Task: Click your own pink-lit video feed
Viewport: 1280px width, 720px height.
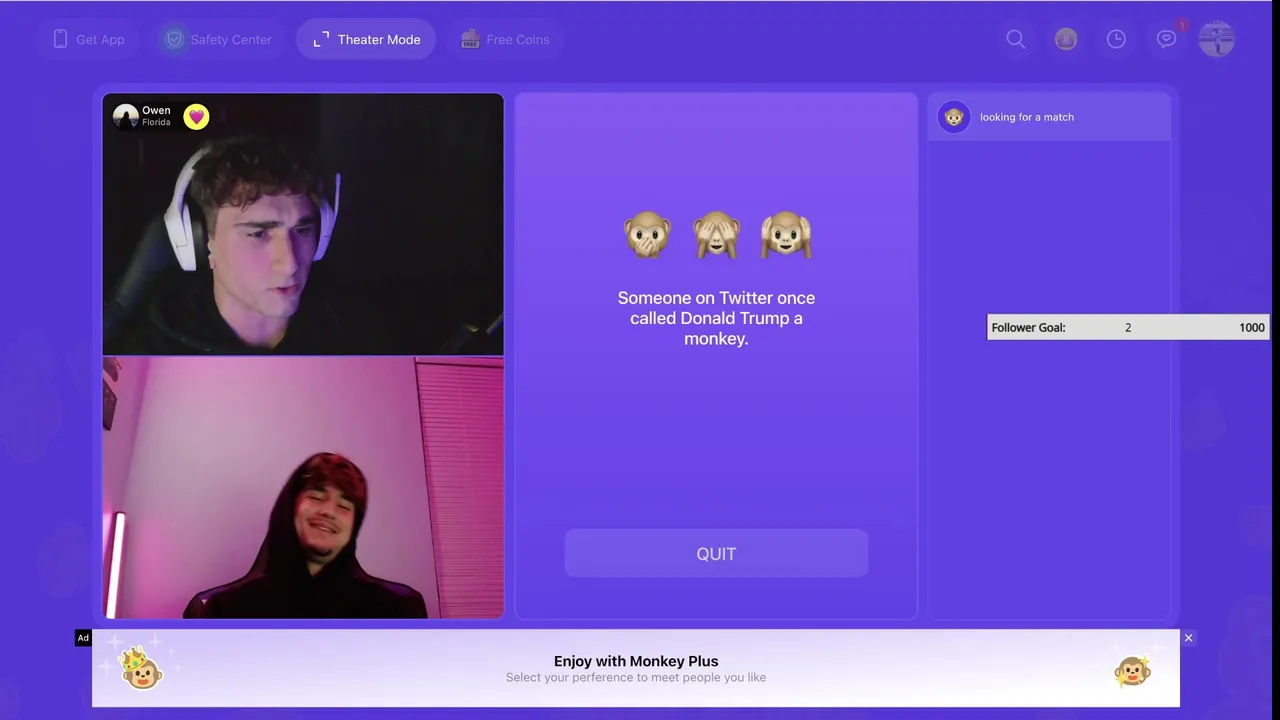Action: pos(303,488)
